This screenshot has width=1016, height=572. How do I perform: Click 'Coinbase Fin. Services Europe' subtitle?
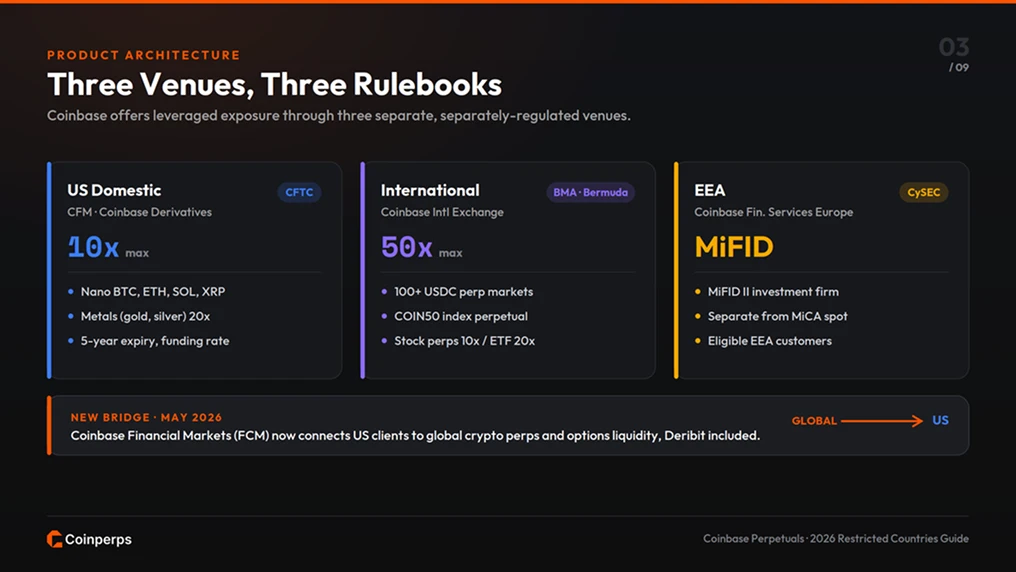[x=774, y=212]
